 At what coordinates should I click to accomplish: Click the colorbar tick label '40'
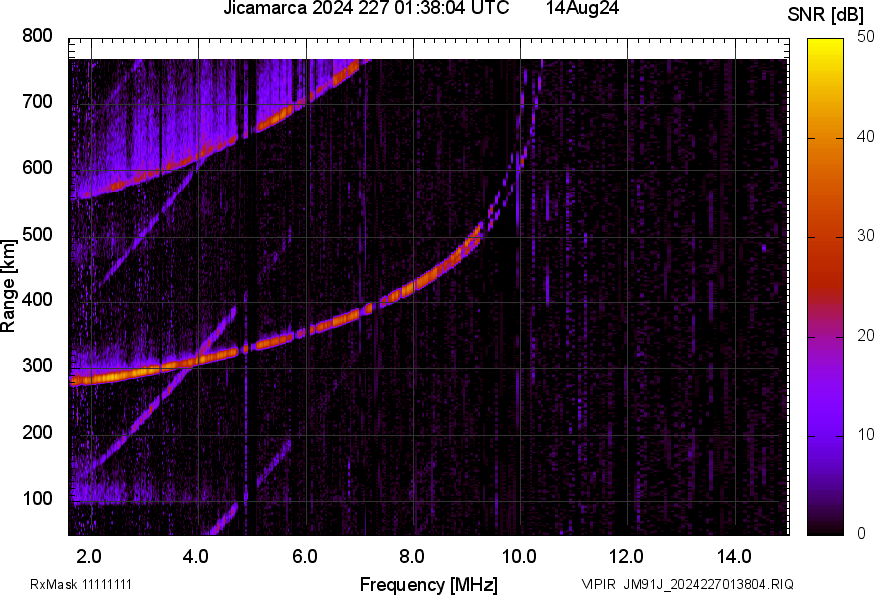pyautogui.click(x=865, y=136)
